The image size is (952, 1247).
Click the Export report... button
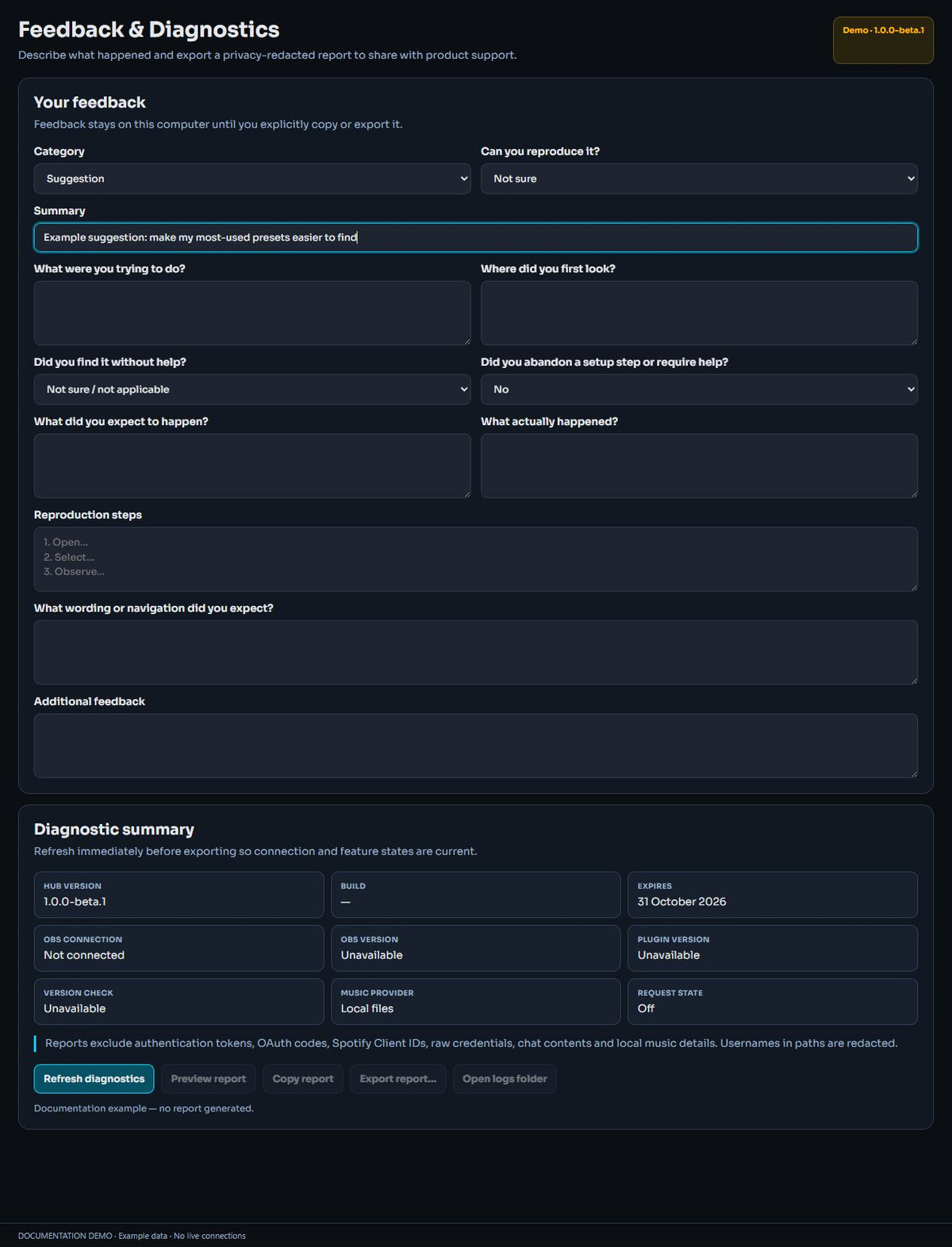398,1079
